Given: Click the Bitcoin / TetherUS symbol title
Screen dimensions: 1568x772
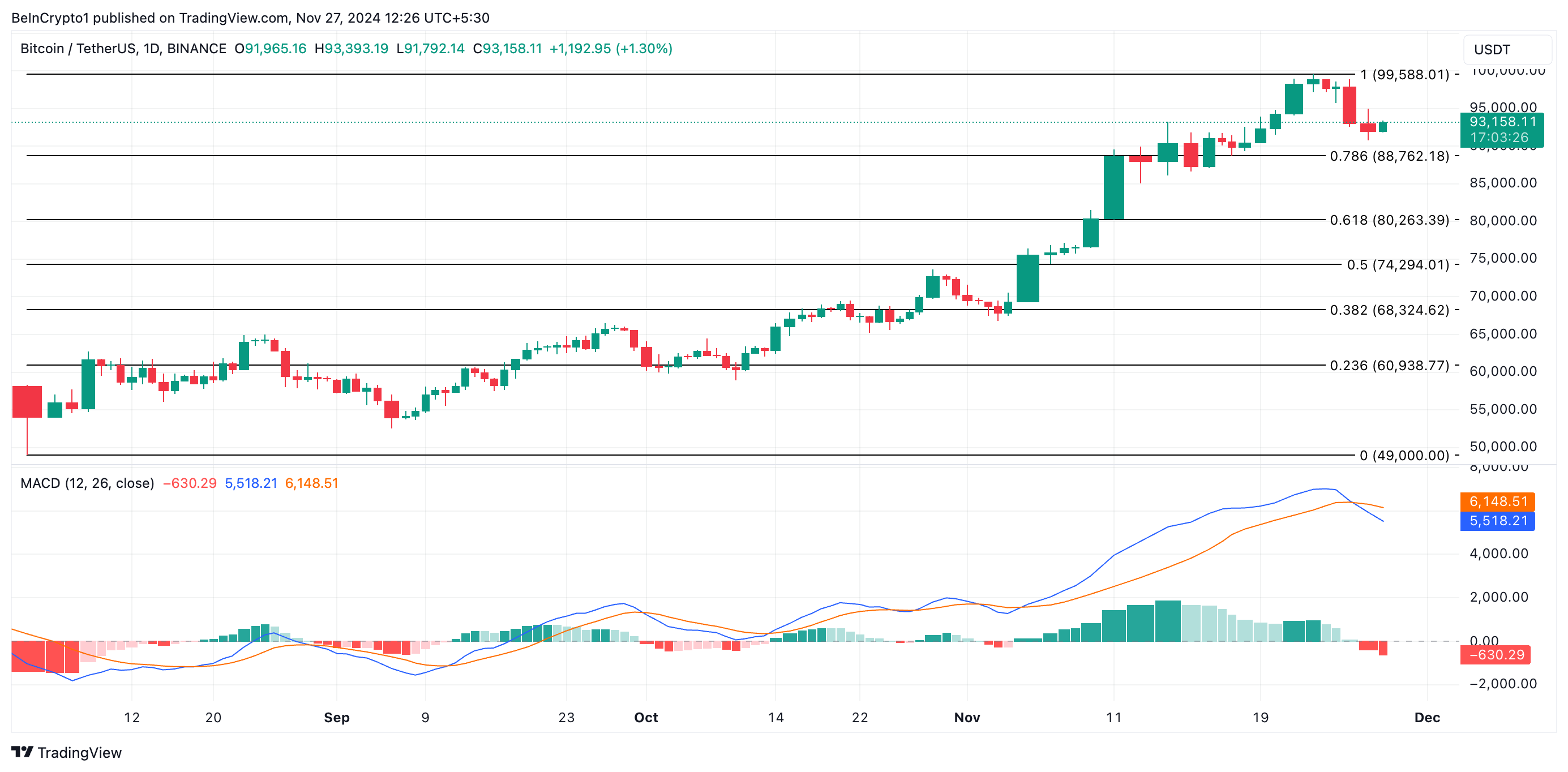Looking at the screenshot, I should coord(123,49).
